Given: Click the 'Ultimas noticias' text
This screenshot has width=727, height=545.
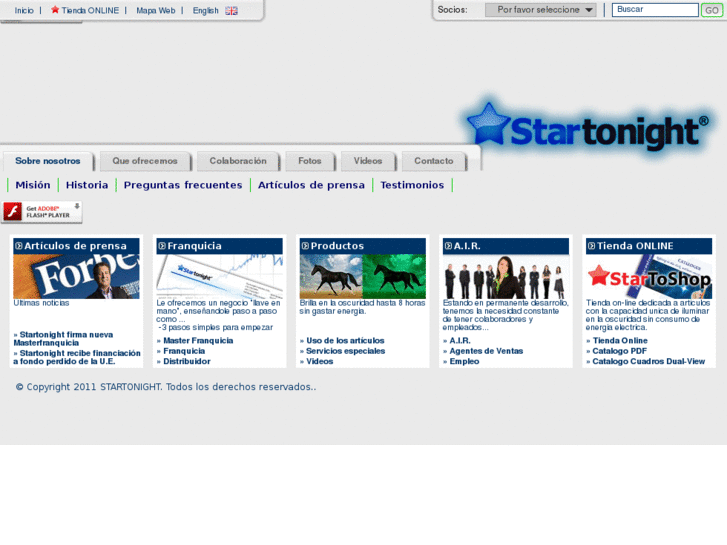Looking at the screenshot, I should point(41,303).
